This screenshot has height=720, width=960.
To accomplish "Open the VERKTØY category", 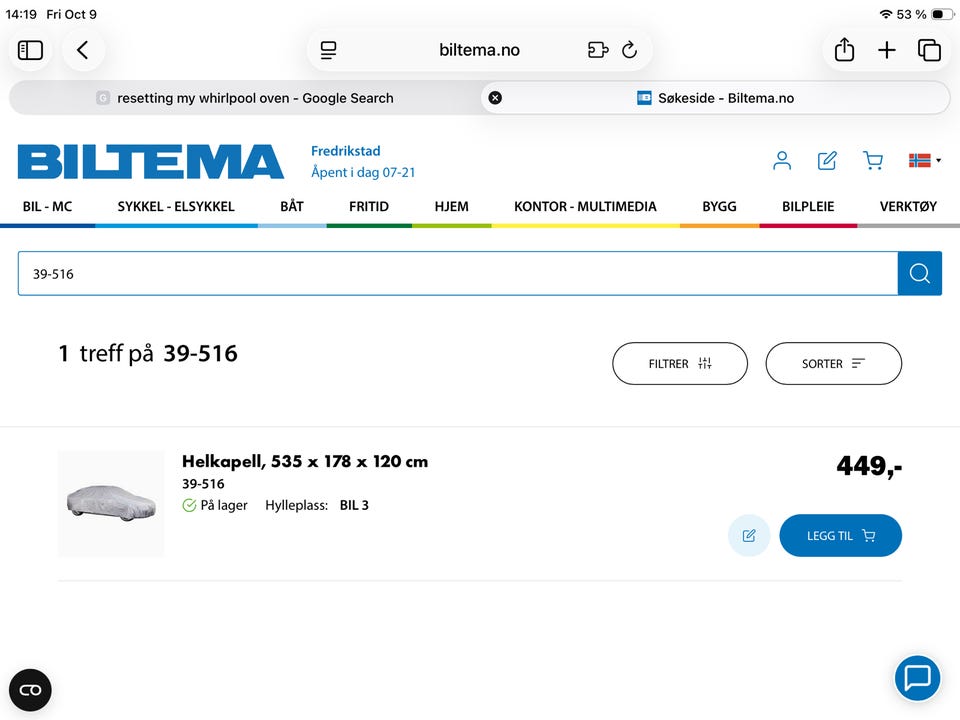I will click(908, 207).
